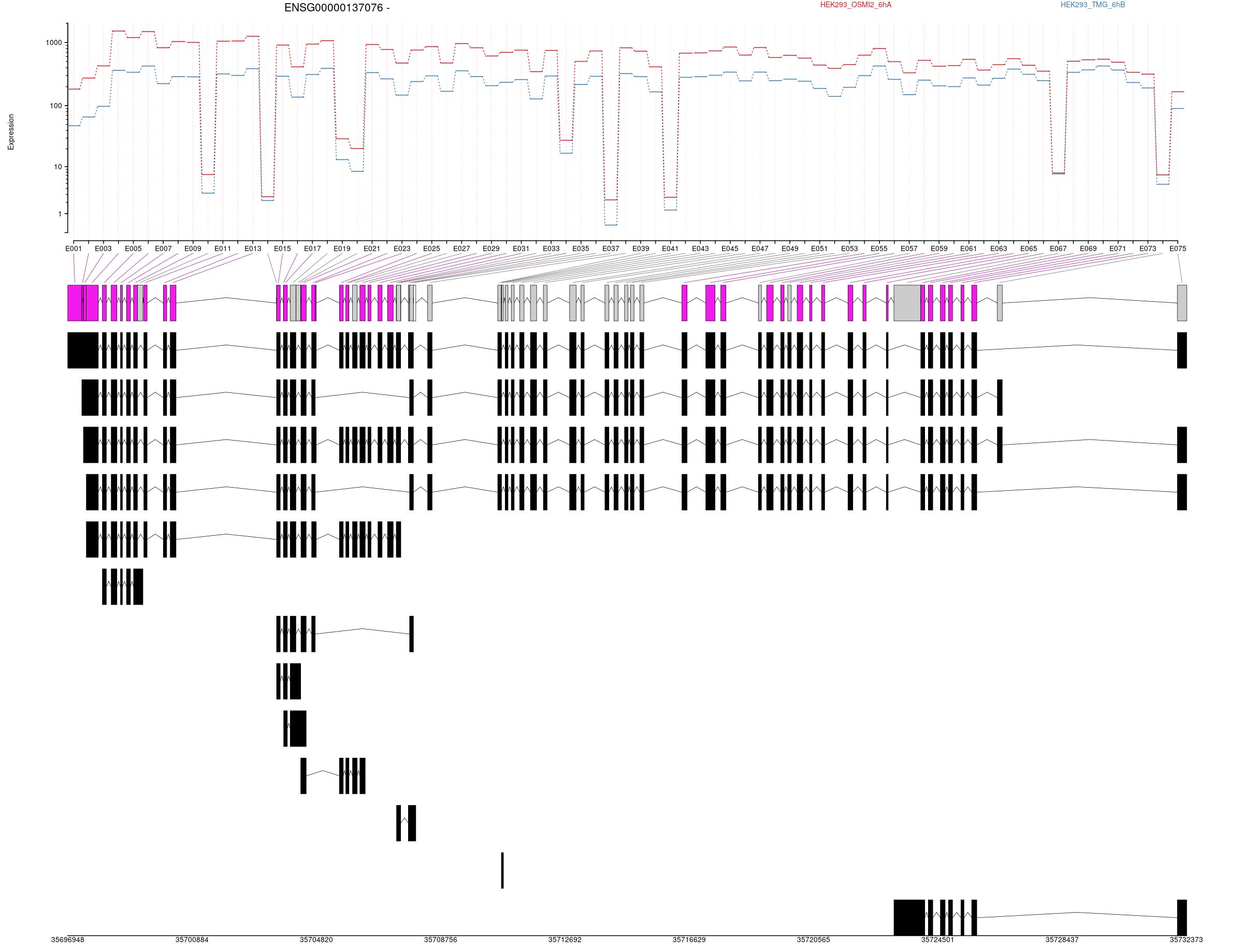Click genomic coordinate 35704820
The width and height of the screenshot is (1243, 952).
point(316,940)
